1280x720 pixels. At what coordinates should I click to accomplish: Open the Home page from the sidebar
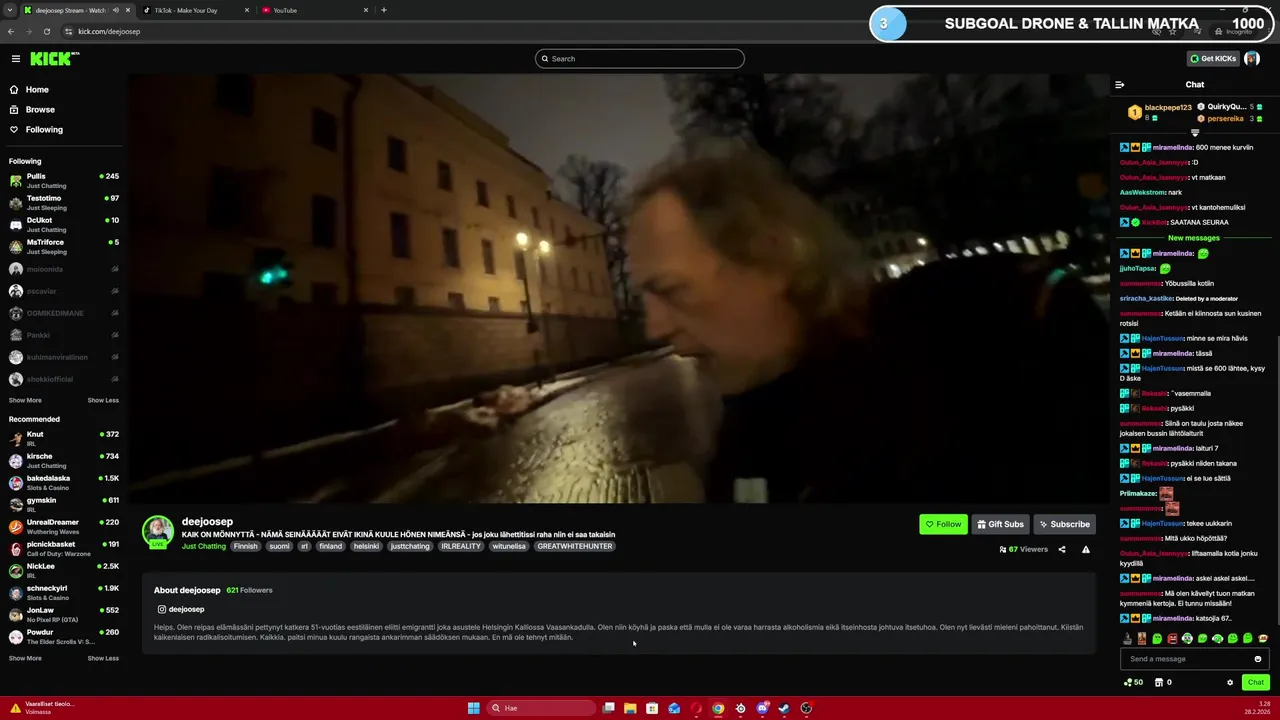click(x=37, y=90)
